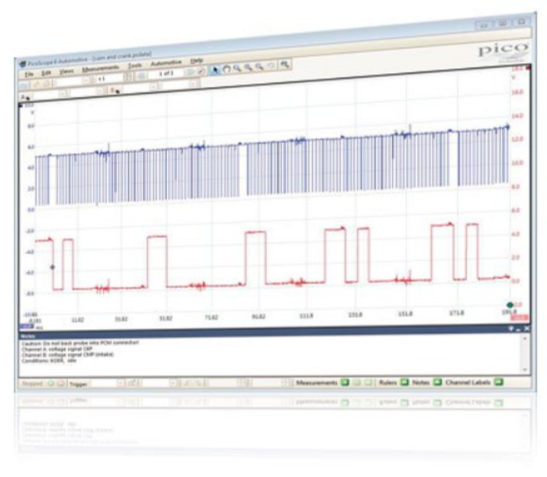Open Channel B options button
Image resolution: width=547 pixels, height=477 pixels.
tap(115, 91)
